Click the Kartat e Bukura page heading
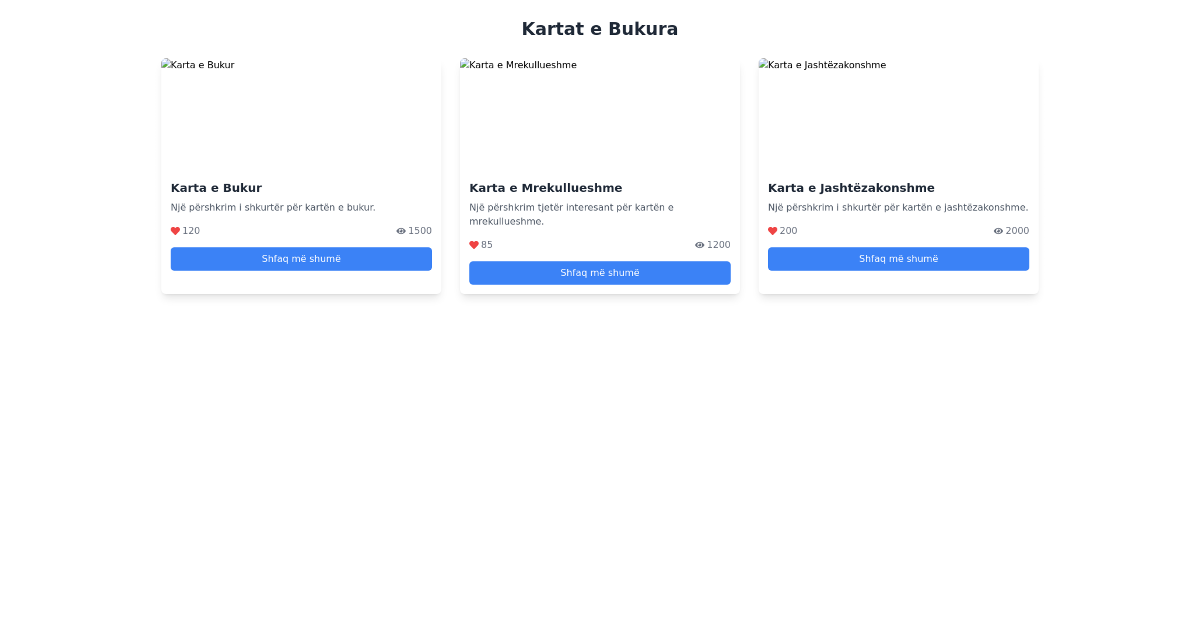The height and width of the screenshot is (630, 1200). click(x=599, y=28)
